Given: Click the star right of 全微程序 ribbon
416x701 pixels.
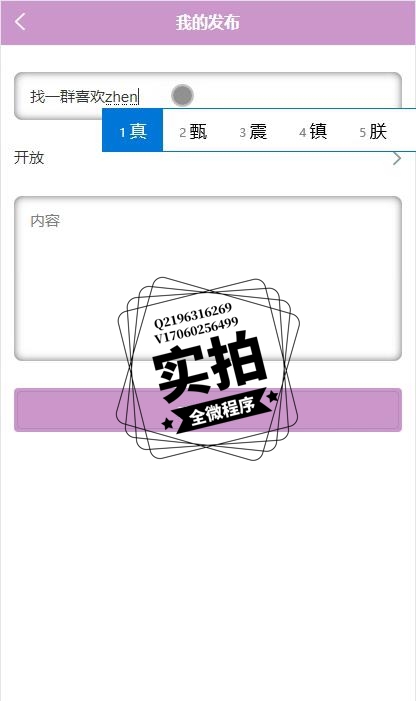Looking at the screenshot, I should coord(272,396).
